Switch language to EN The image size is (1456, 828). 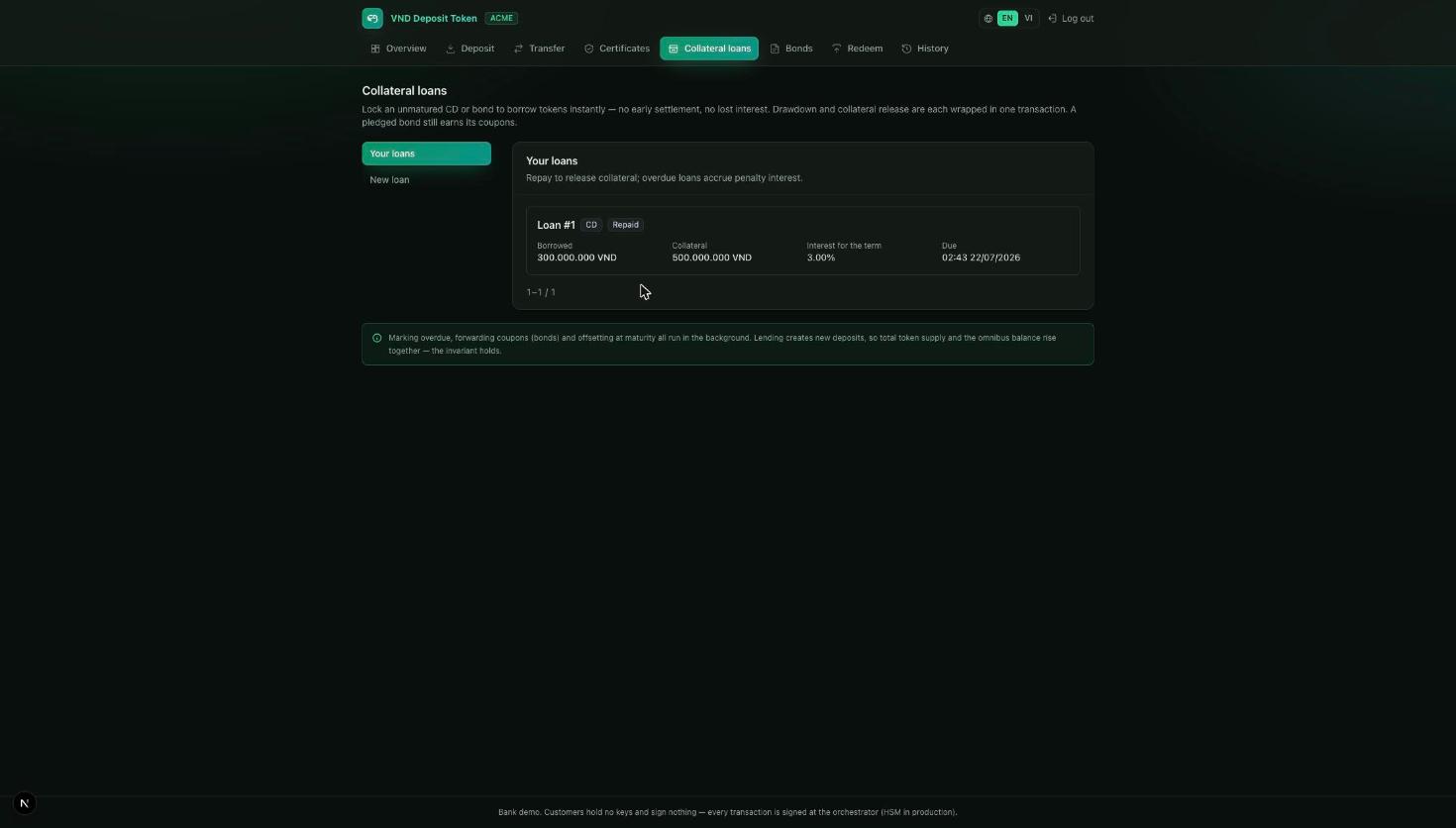[x=1007, y=18]
